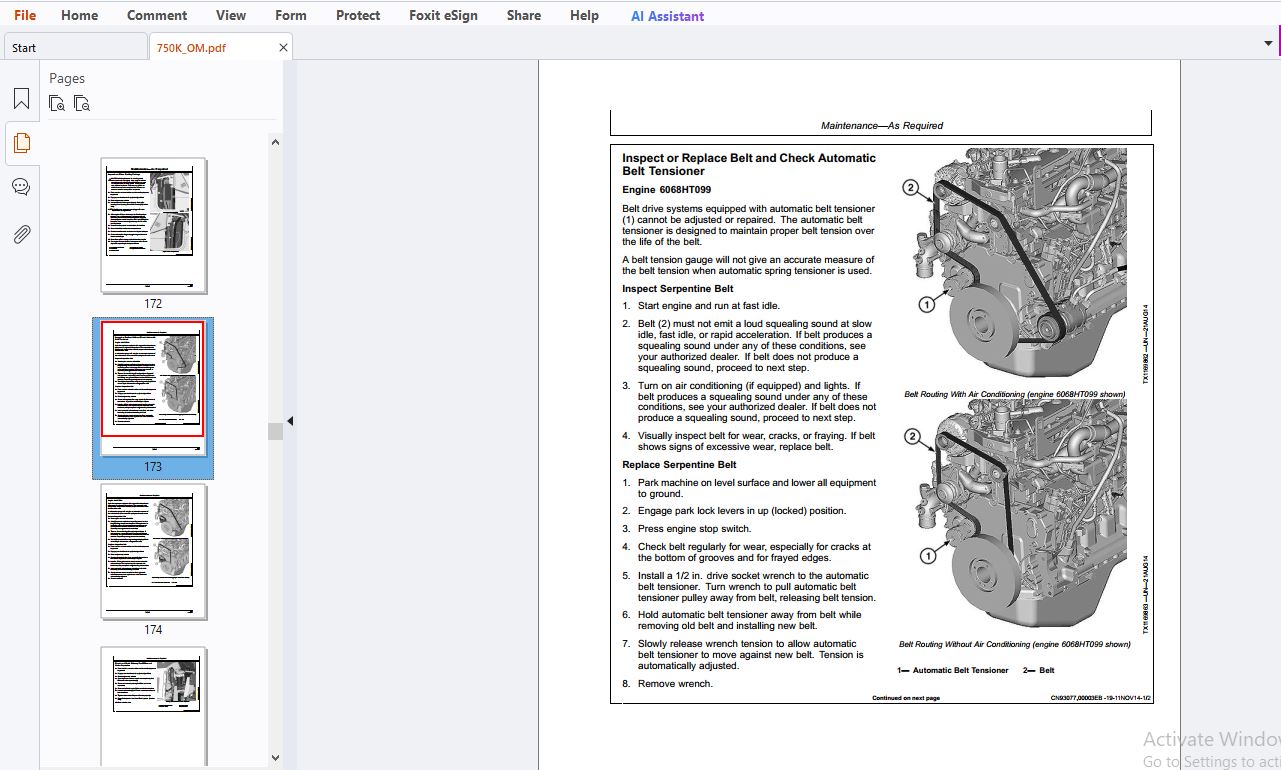Switch to the Start tab
The image size is (1281, 770).
point(74,47)
